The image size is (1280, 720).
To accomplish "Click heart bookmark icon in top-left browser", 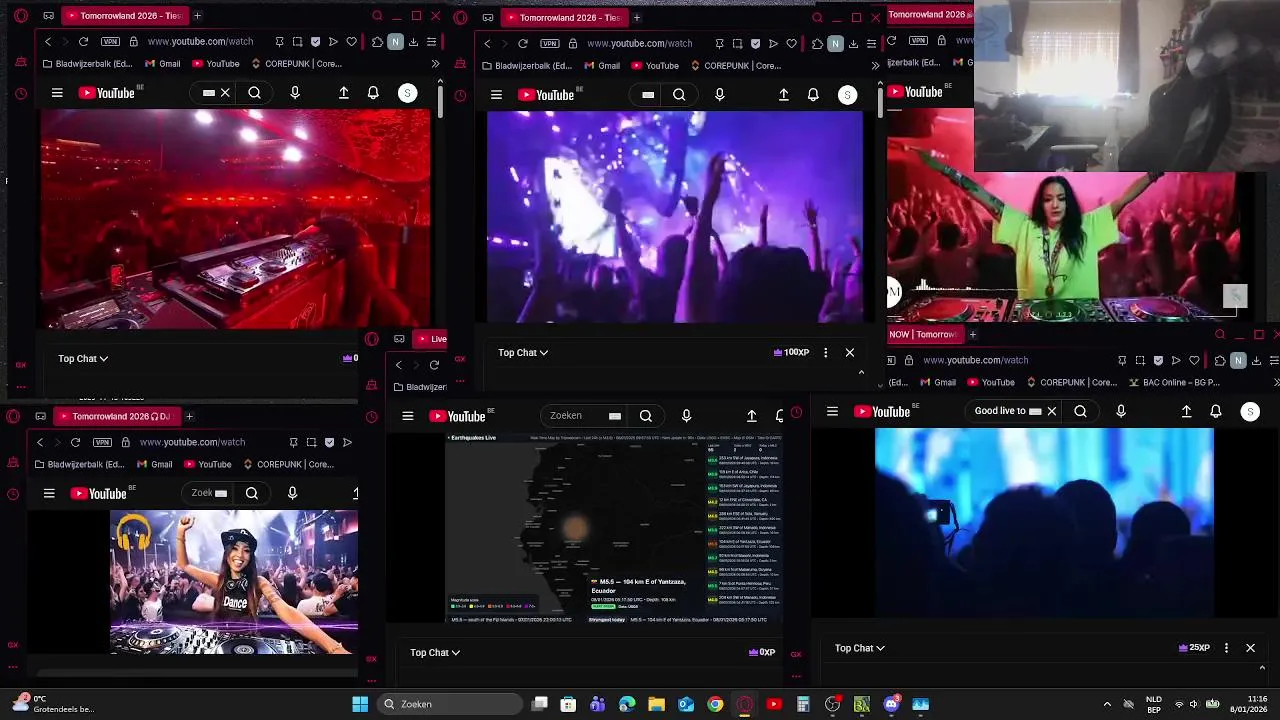I will point(351,42).
